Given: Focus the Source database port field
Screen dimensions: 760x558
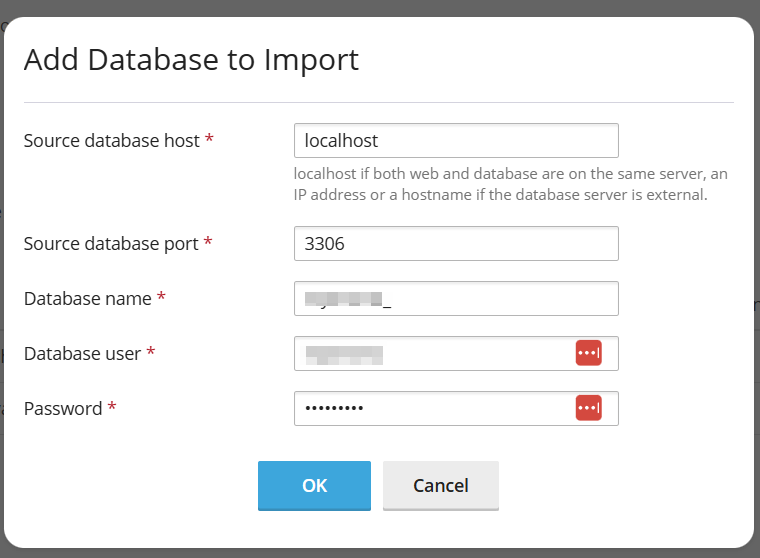Looking at the screenshot, I should click(456, 243).
